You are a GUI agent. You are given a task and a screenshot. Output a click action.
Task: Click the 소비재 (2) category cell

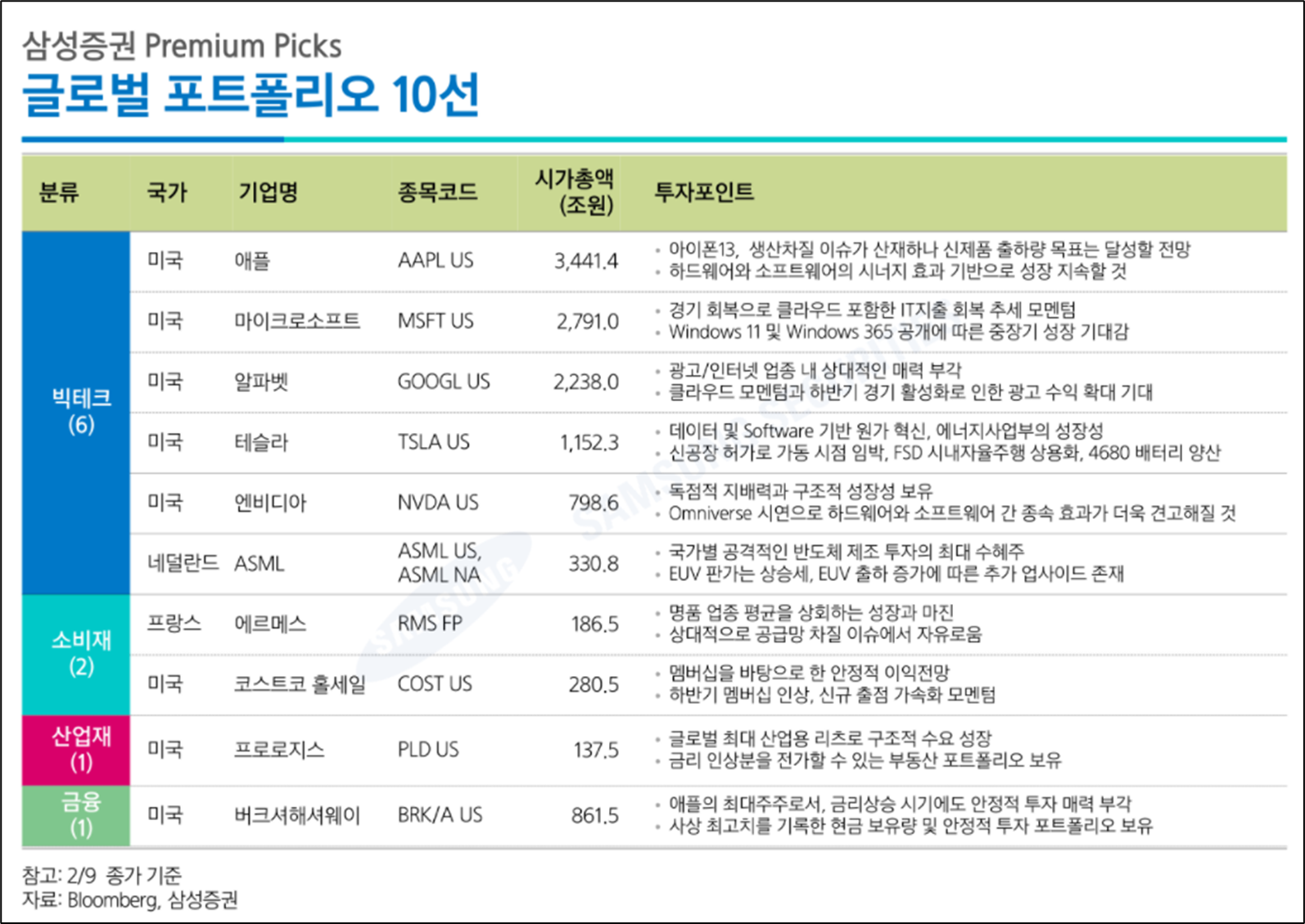coord(76,655)
